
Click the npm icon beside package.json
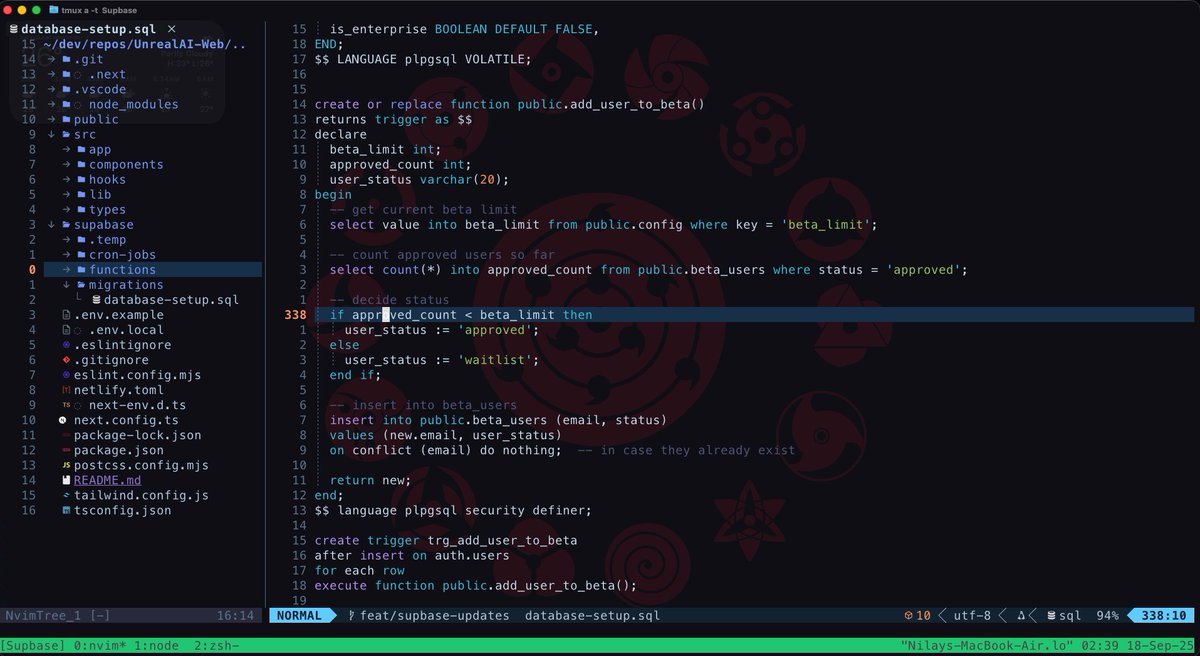pyautogui.click(x=66, y=450)
